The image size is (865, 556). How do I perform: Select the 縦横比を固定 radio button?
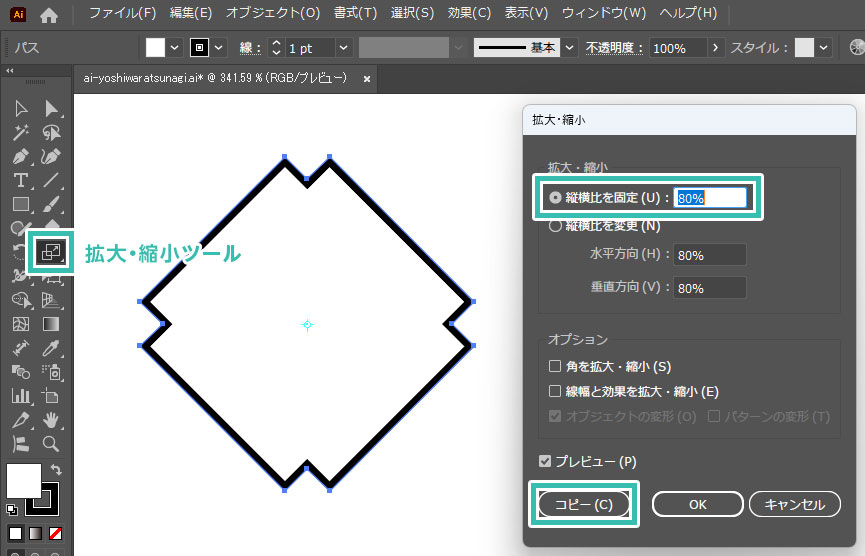click(556, 198)
